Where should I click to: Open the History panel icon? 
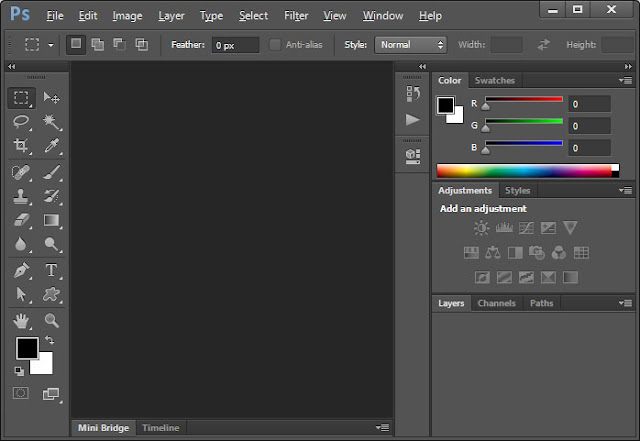click(x=413, y=94)
